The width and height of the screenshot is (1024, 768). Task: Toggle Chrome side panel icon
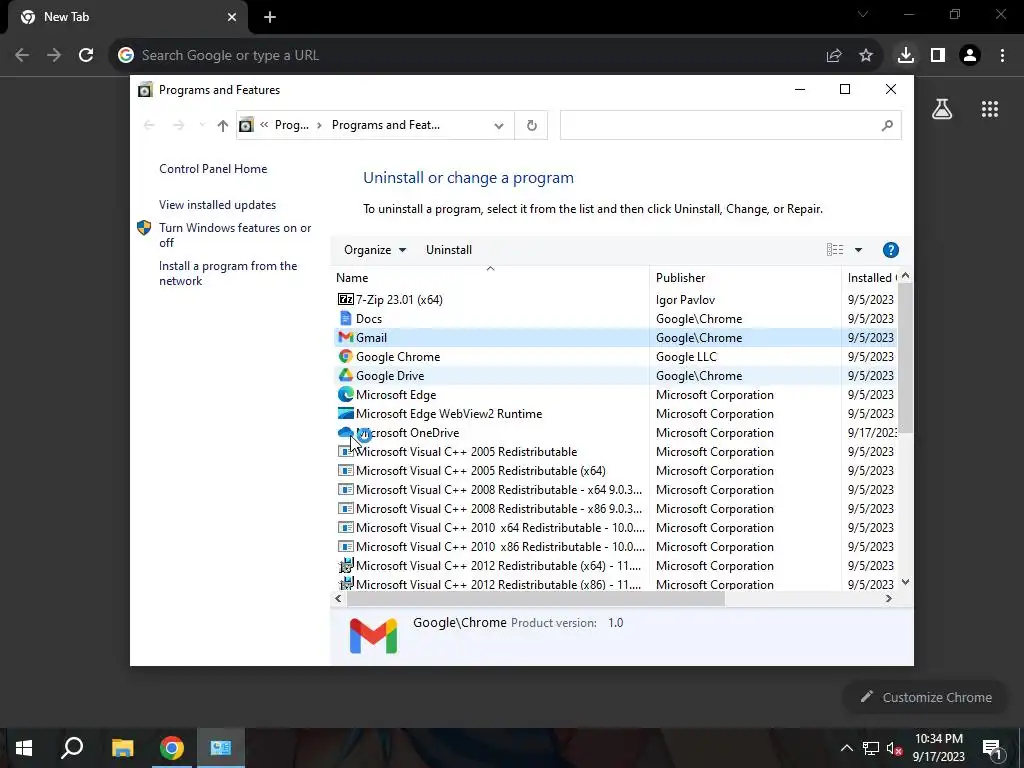(938, 56)
